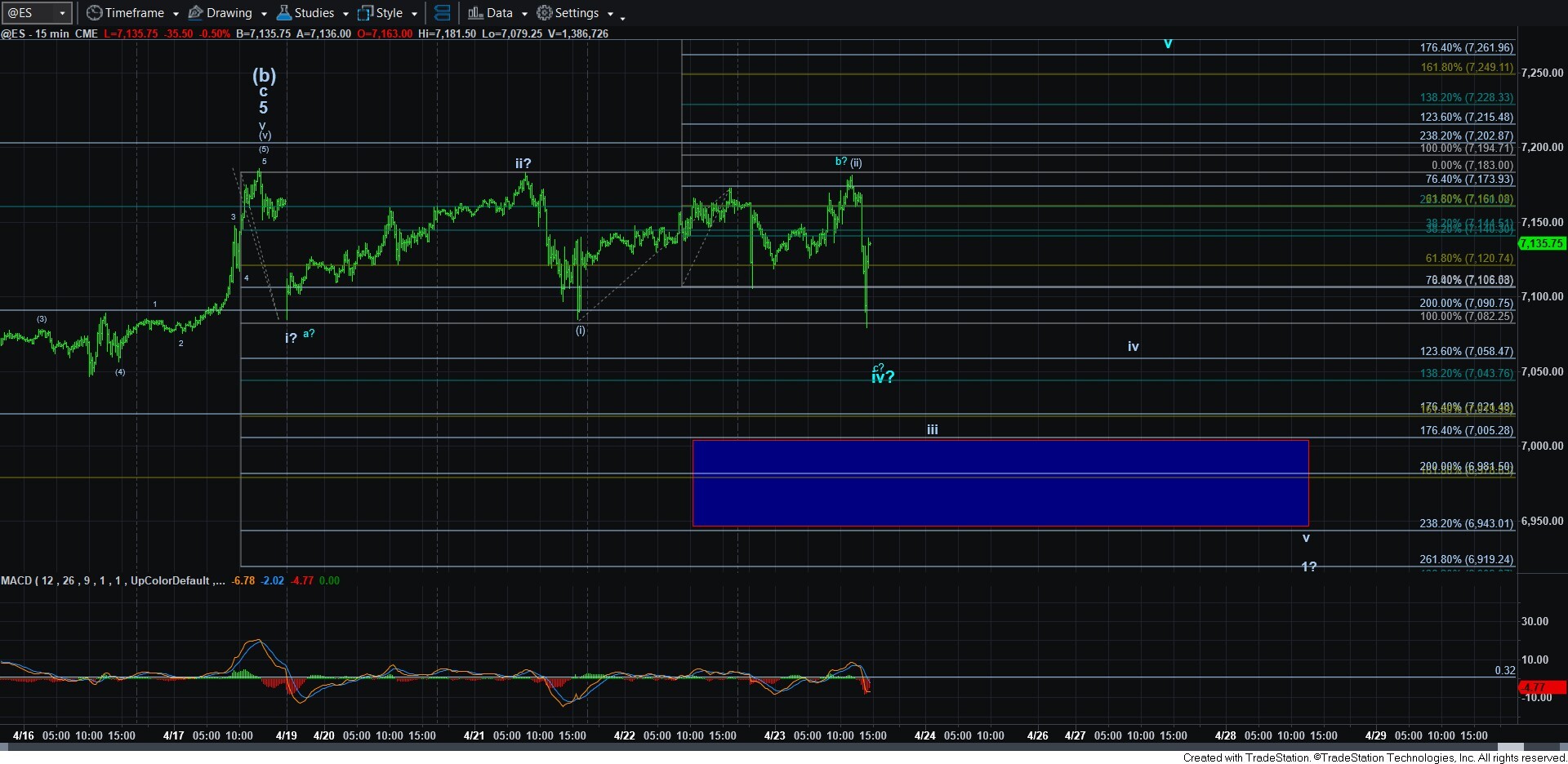Click the Drawing pencil icon
The height and width of the screenshot is (764, 1568).
coord(196,13)
